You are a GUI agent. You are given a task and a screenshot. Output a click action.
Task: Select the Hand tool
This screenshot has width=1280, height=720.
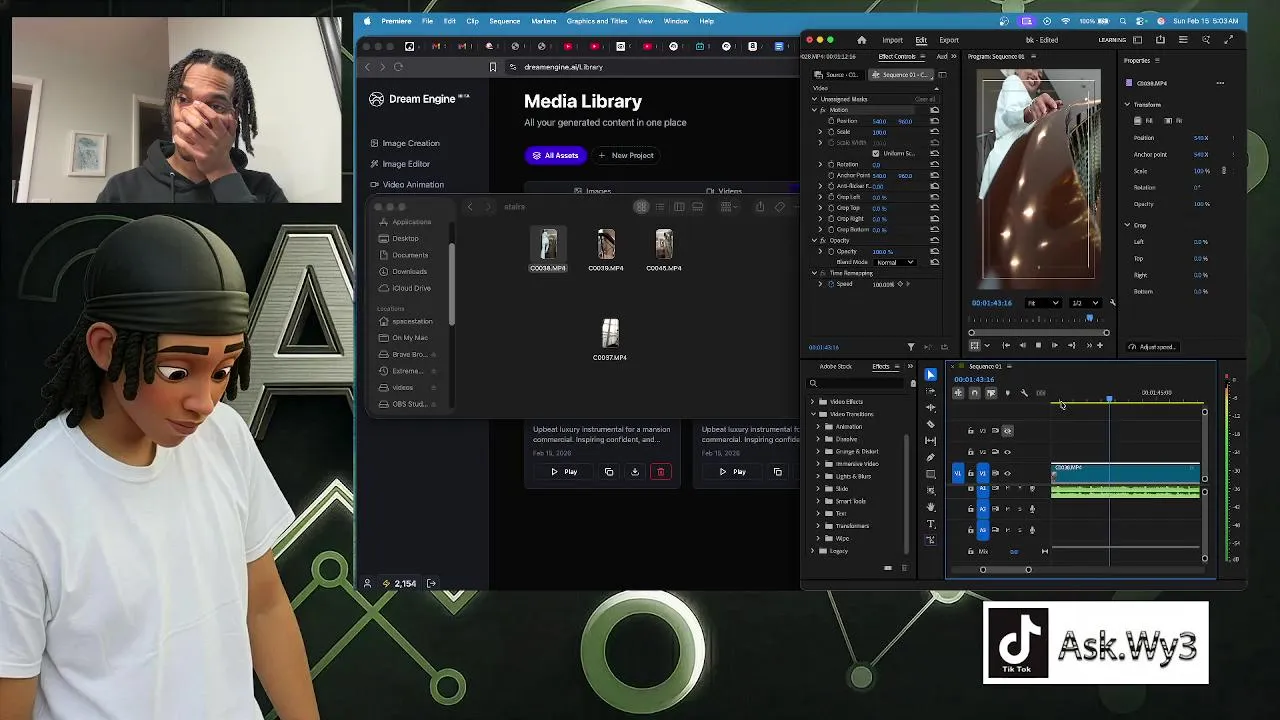(x=931, y=507)
